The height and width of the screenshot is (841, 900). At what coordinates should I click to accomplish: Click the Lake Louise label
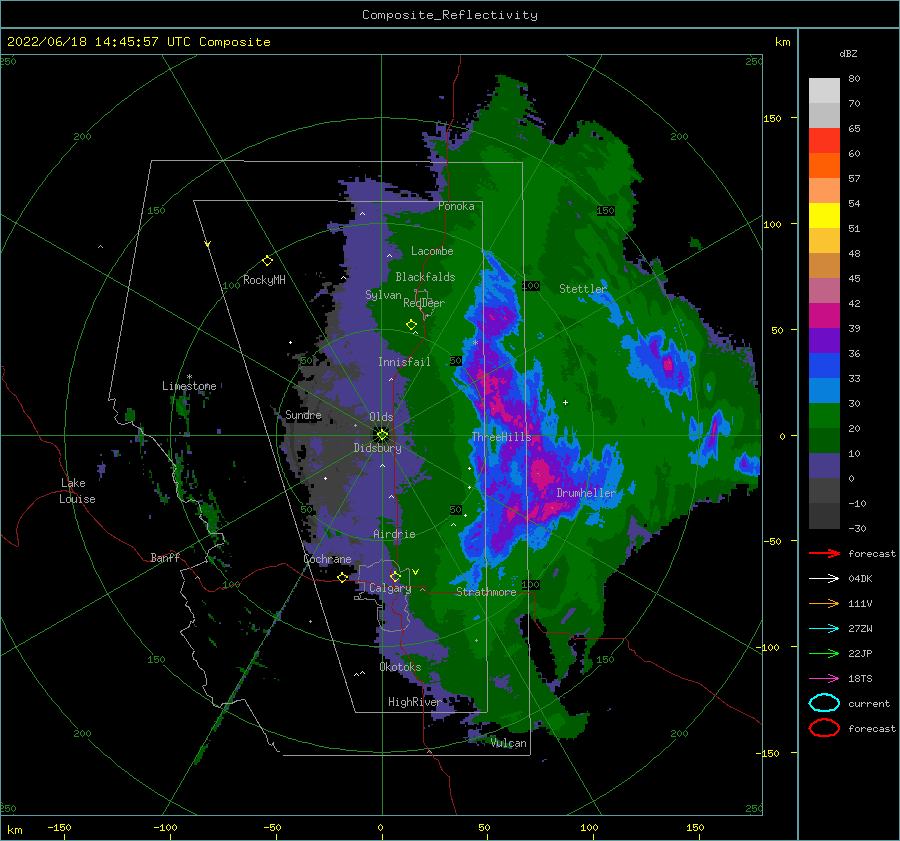coord(77,491)
